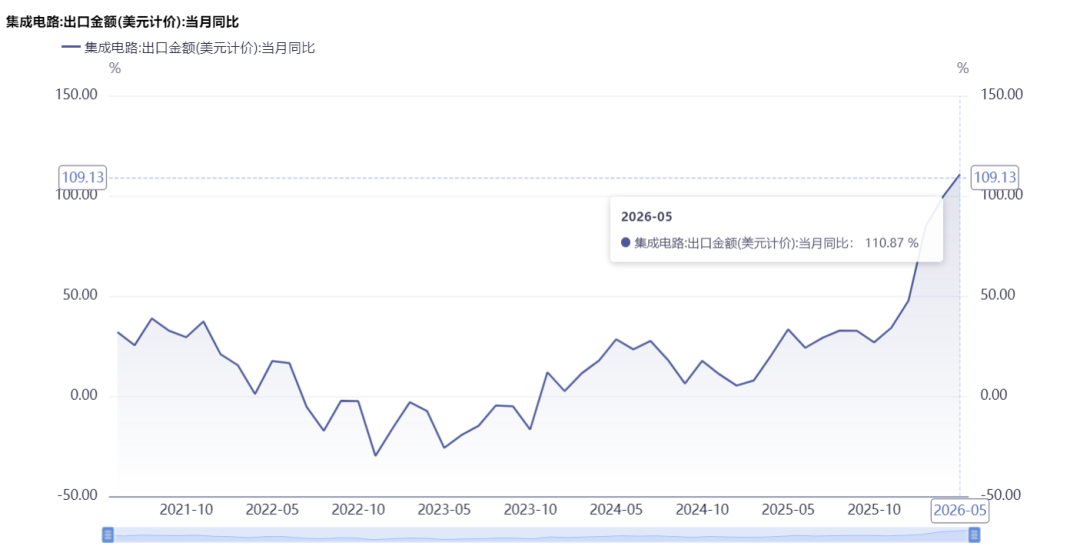Click the right axis 109.13 pointer label
The height and width of the screenshot is (553, 1080).
tap(995, 178)
